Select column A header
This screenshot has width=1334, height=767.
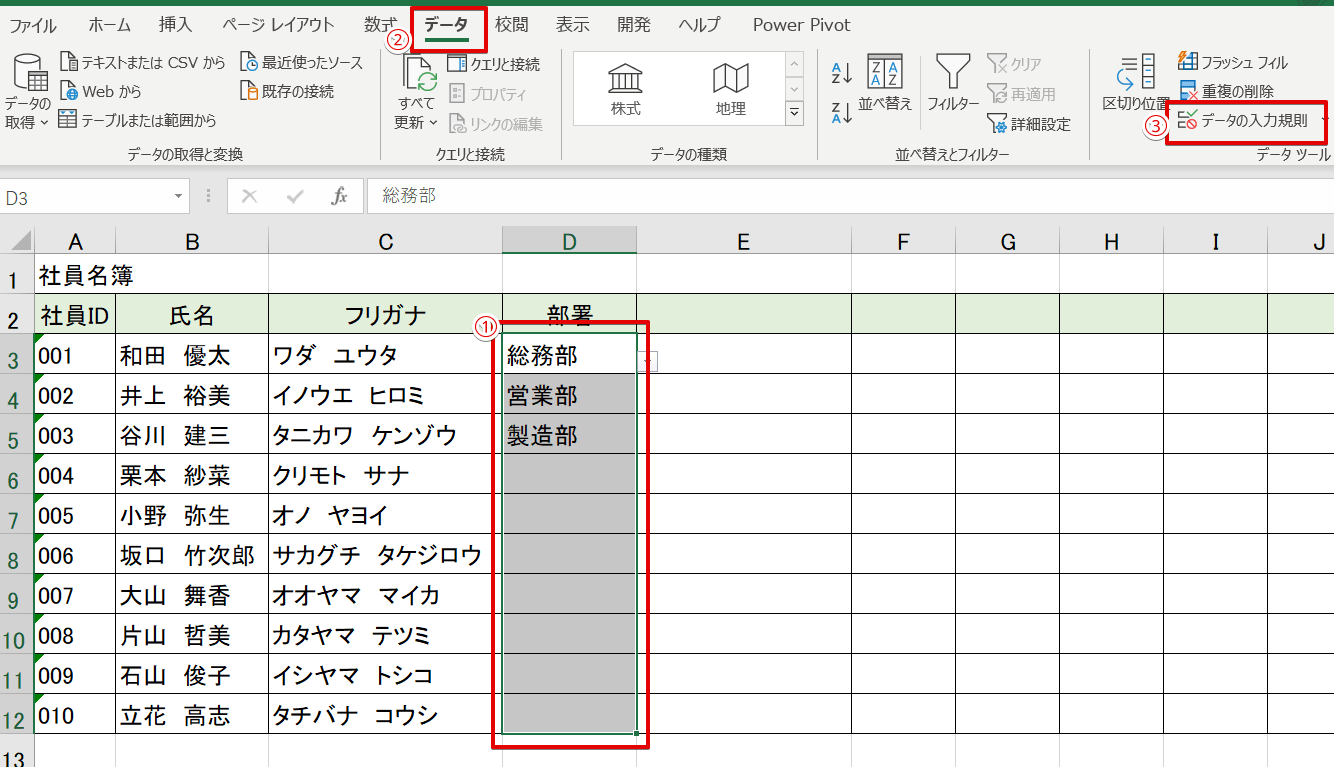[x=75, y=240]
